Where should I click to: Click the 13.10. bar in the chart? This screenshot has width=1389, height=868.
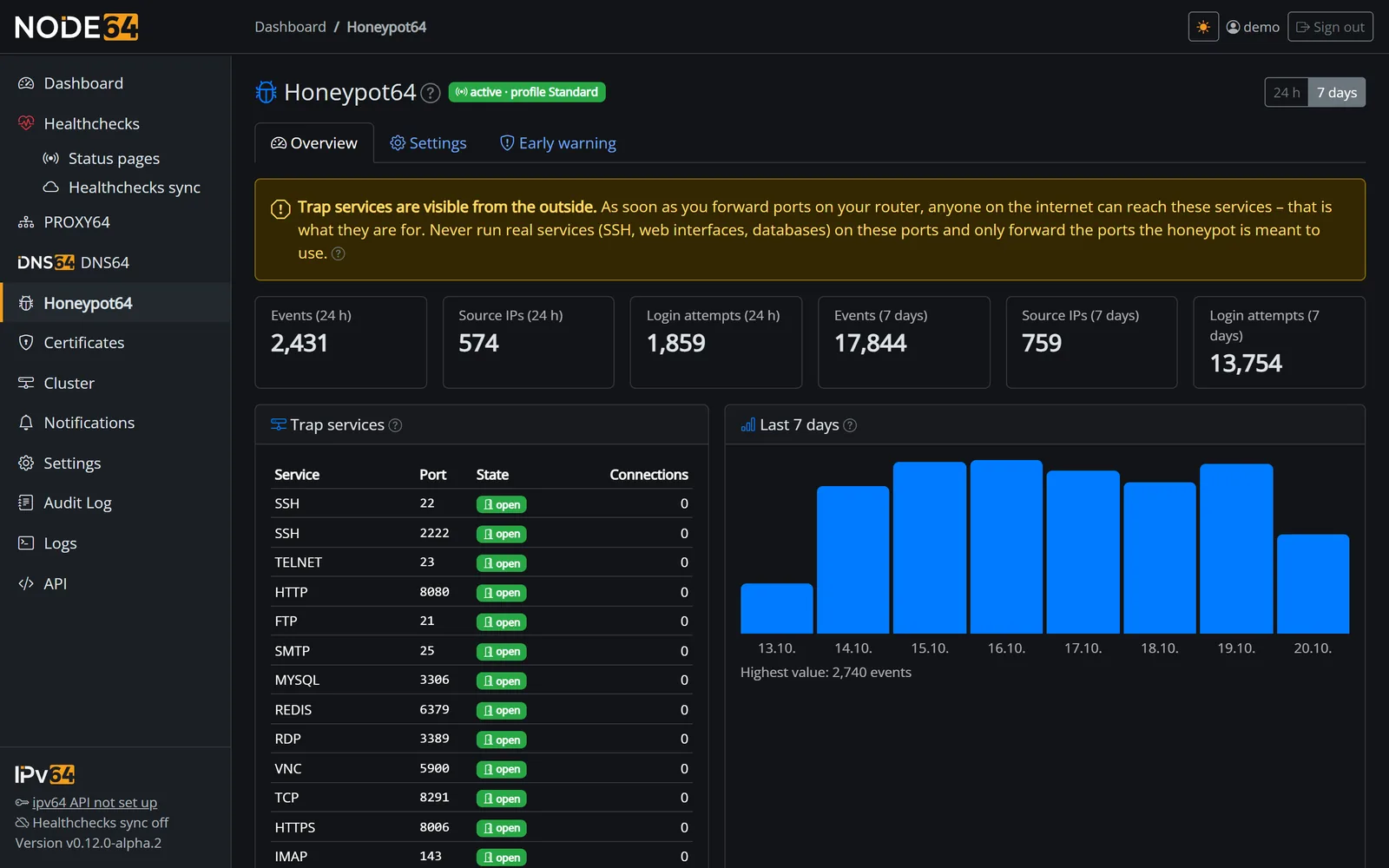[777, 608]
